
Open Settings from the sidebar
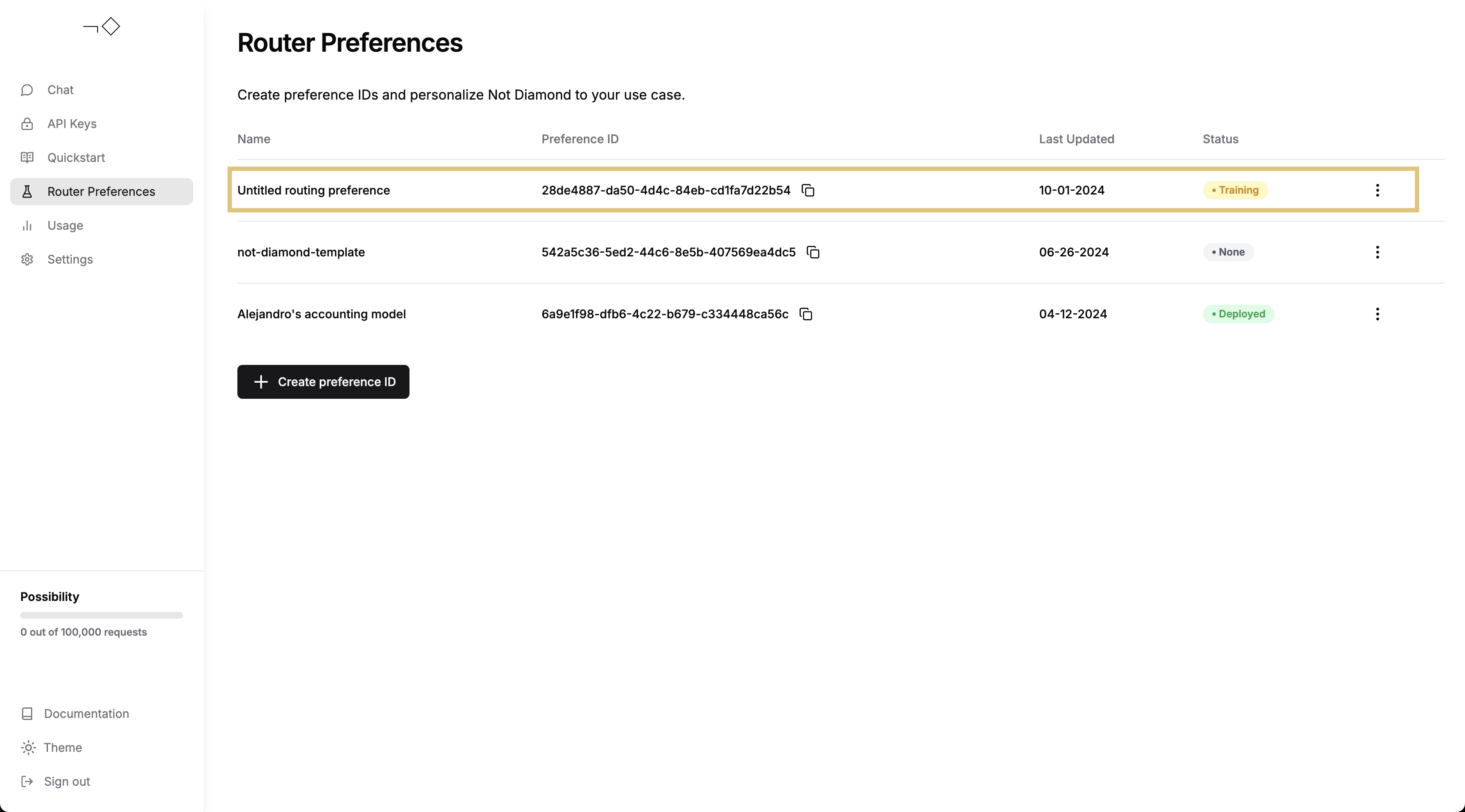pyautogui.click(x=70, y=259)
